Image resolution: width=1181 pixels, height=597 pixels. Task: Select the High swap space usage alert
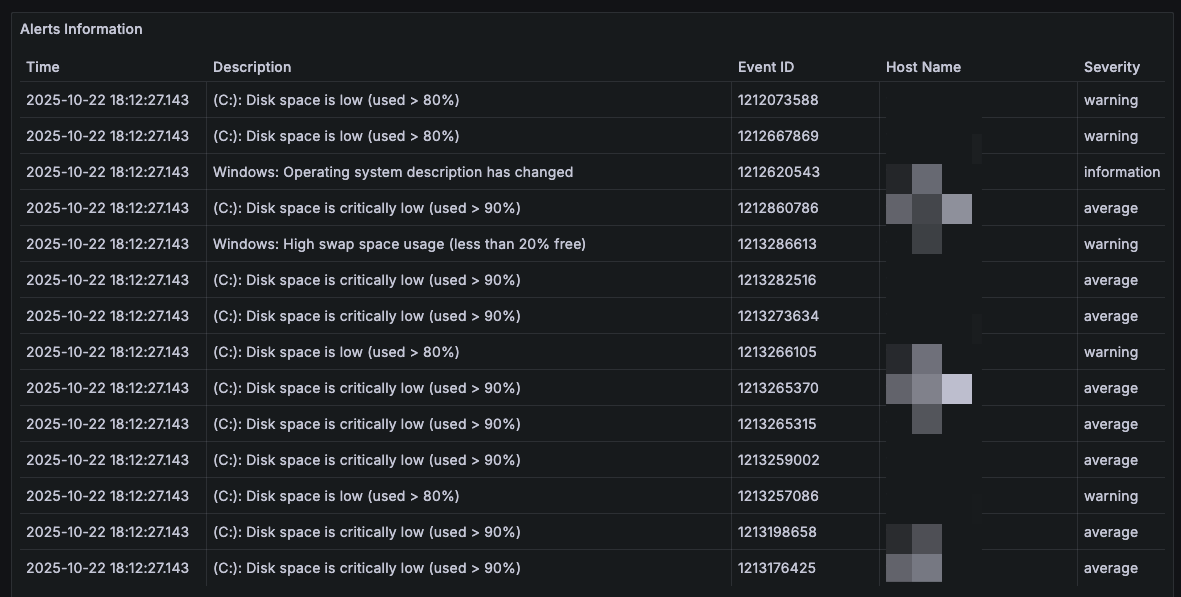point(399,244)
